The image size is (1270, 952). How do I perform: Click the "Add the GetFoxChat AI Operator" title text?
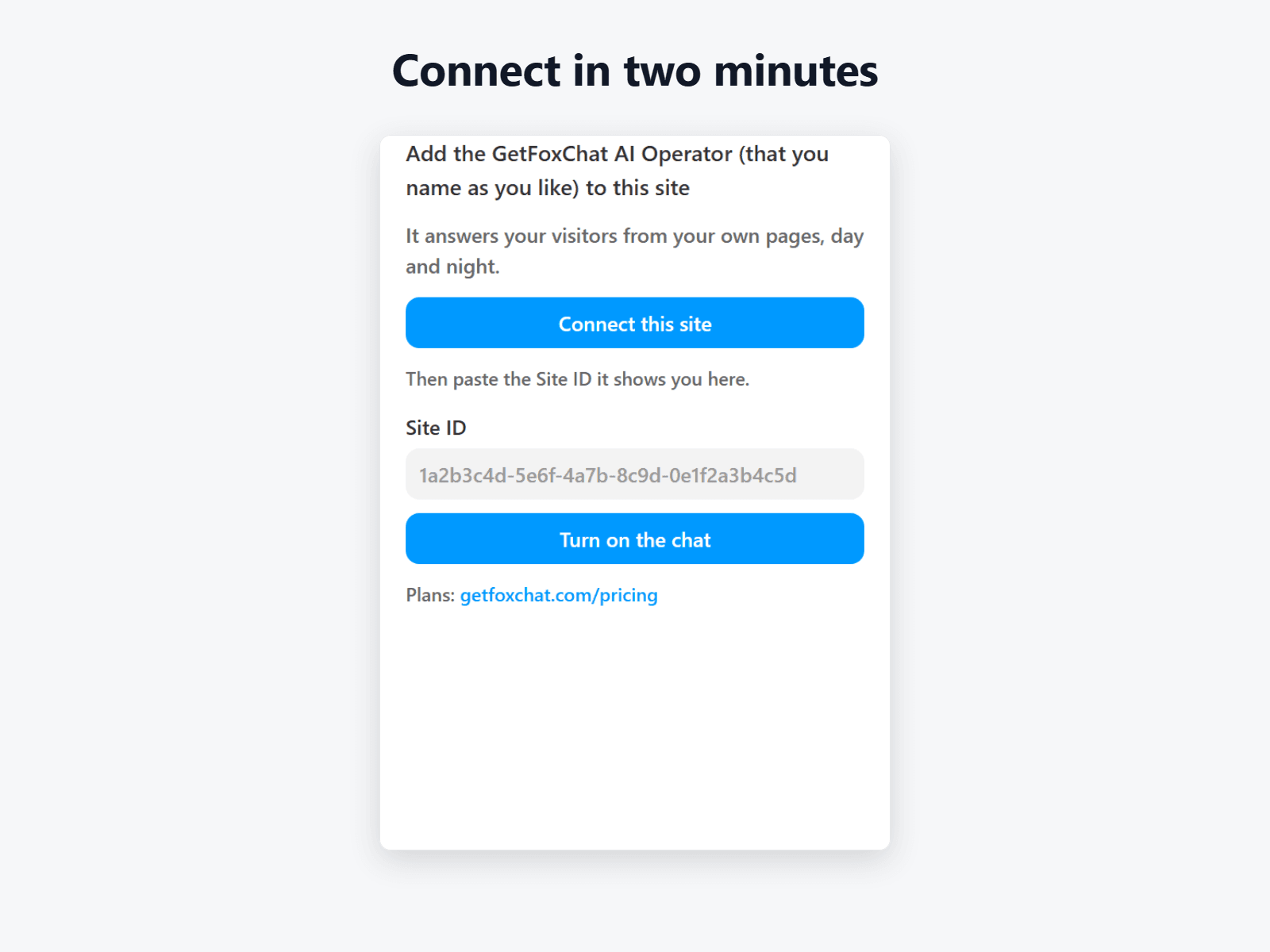click(x=618, y=171)
